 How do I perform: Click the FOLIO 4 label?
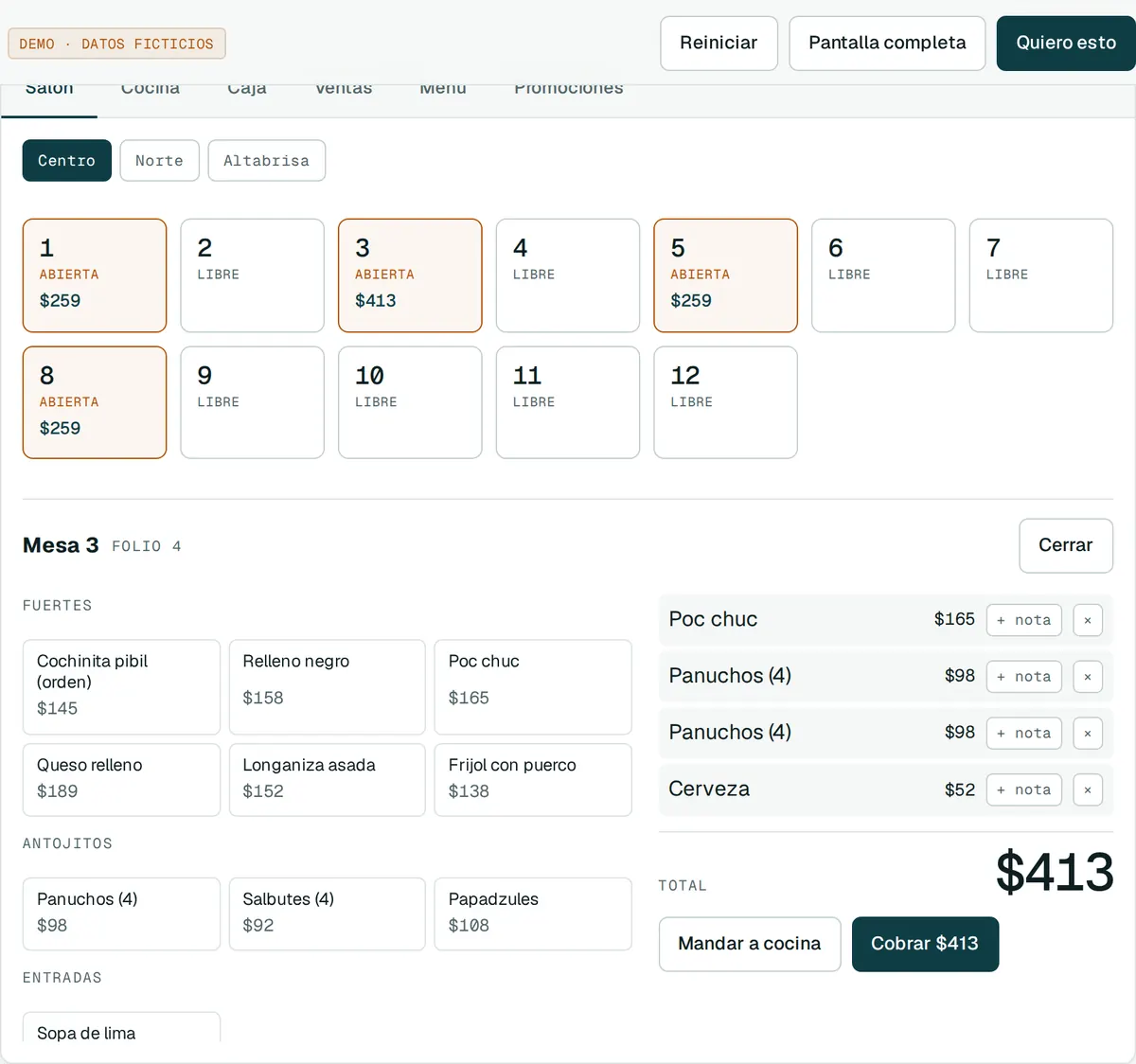pos(147,546)
